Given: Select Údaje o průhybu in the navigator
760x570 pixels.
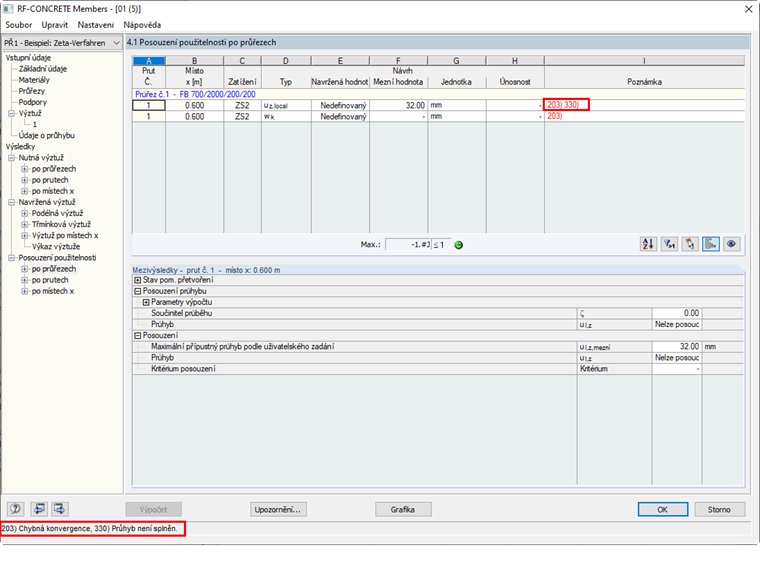Looking at the screenshot, I should [x=47, y=135].
